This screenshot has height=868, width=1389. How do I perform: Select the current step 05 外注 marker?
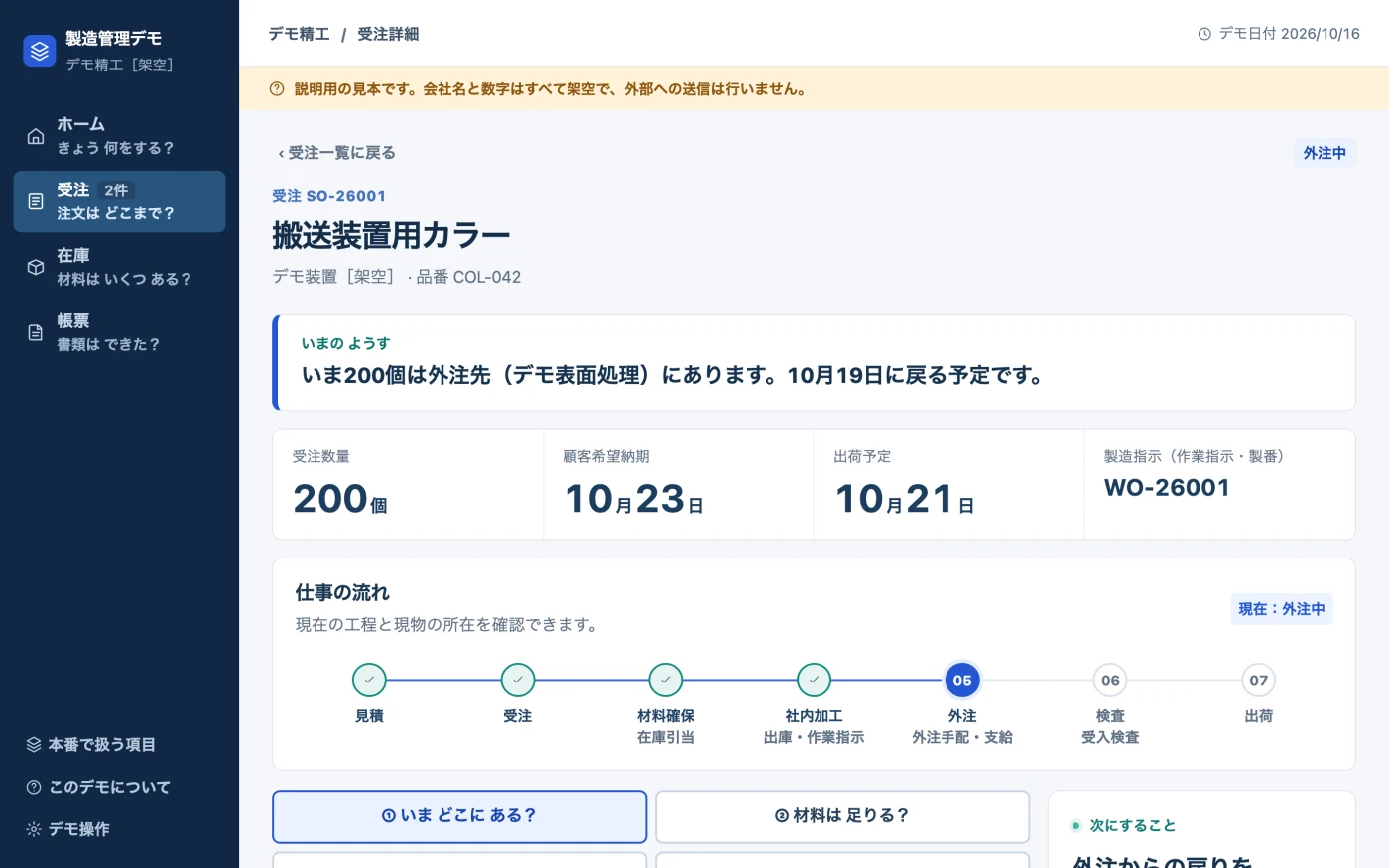click(962, 681)
